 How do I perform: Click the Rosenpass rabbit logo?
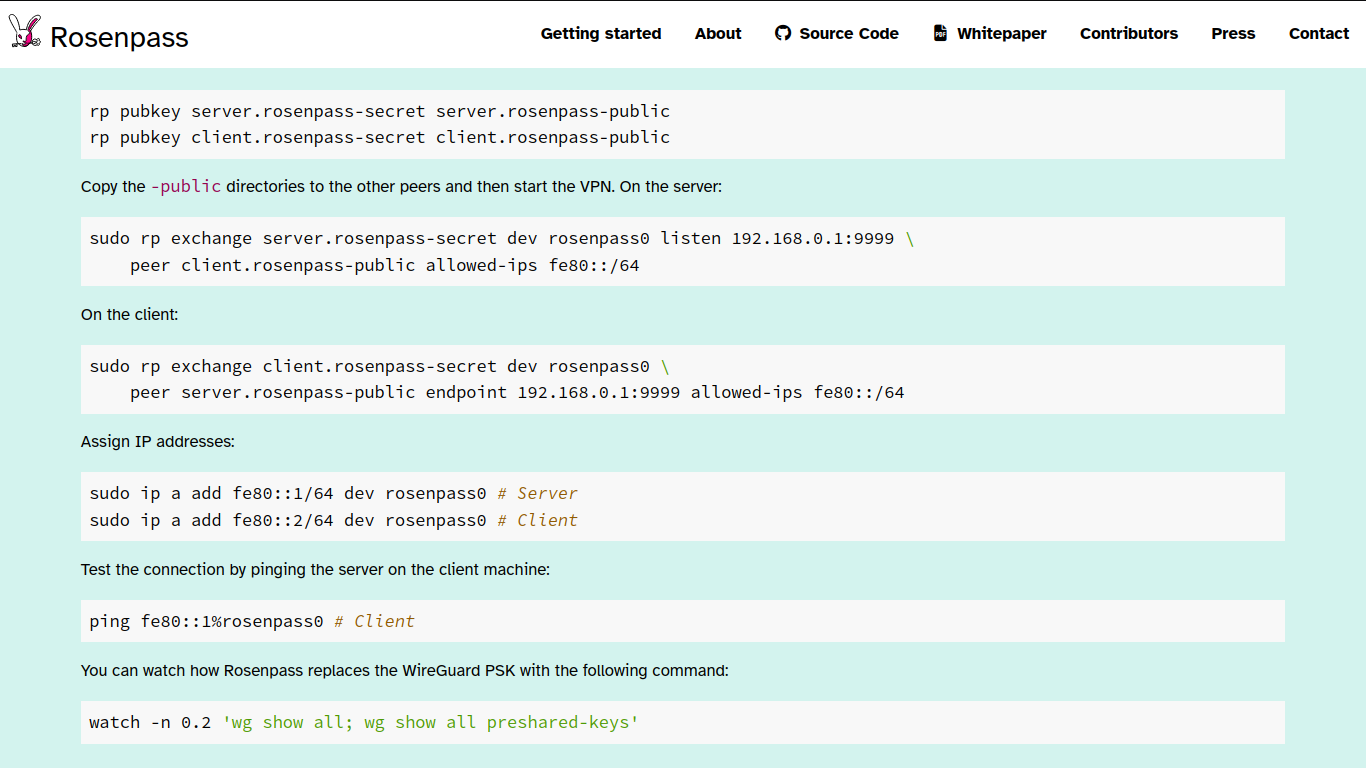click(x=25, y=33)
